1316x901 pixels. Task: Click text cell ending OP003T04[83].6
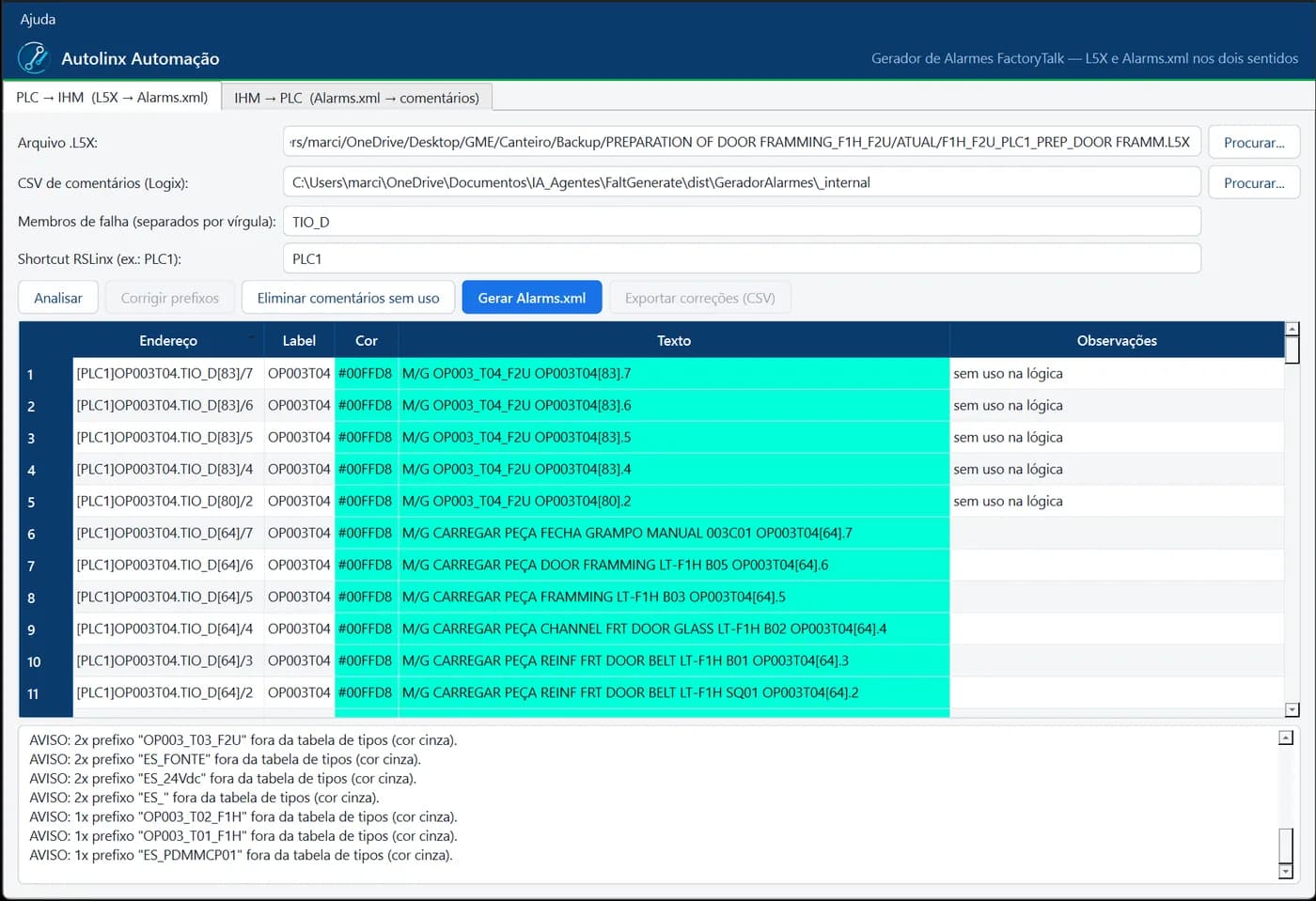coord(674,405)
